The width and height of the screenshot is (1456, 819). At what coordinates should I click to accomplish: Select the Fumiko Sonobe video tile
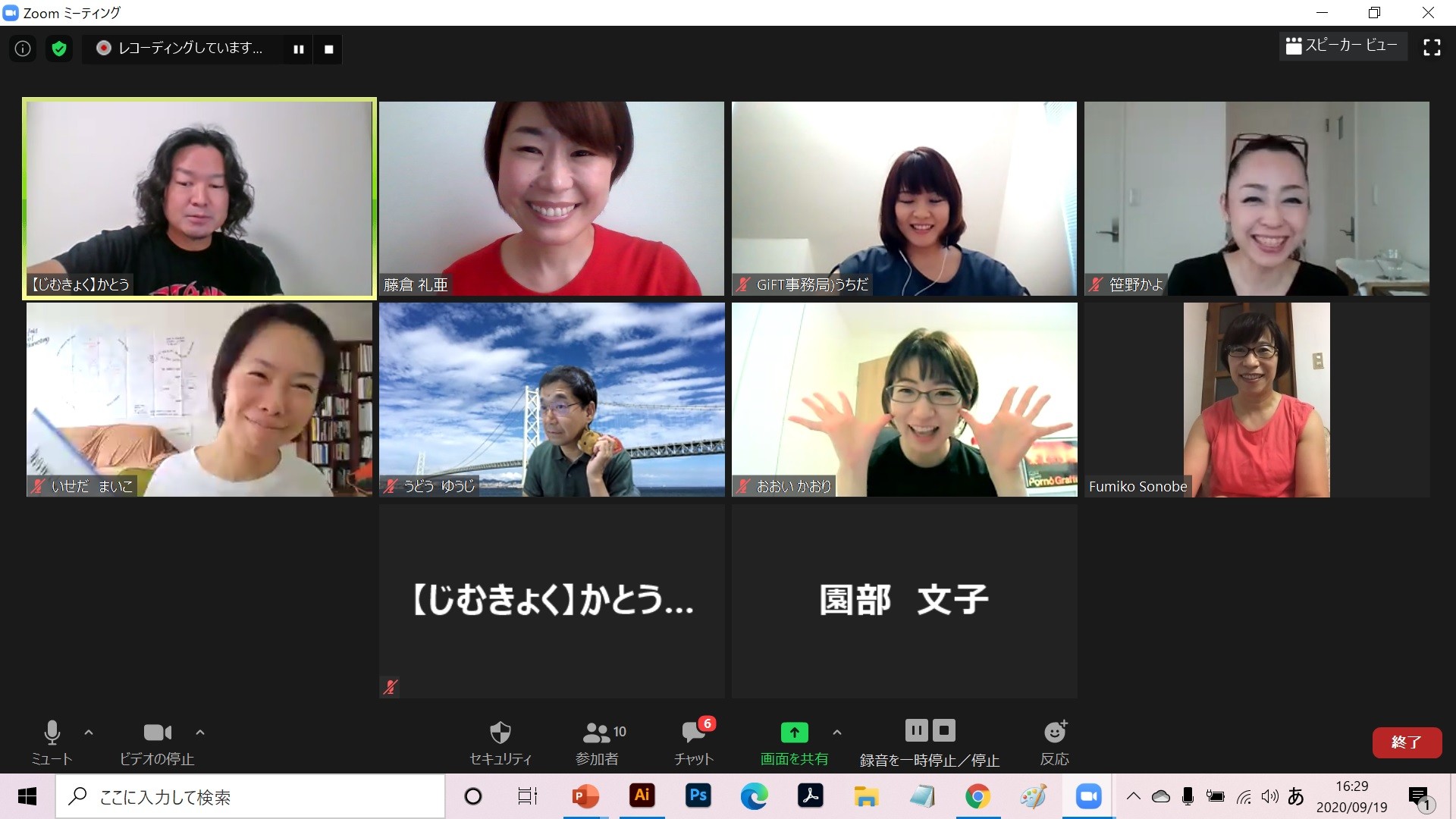coord(1256,400)
